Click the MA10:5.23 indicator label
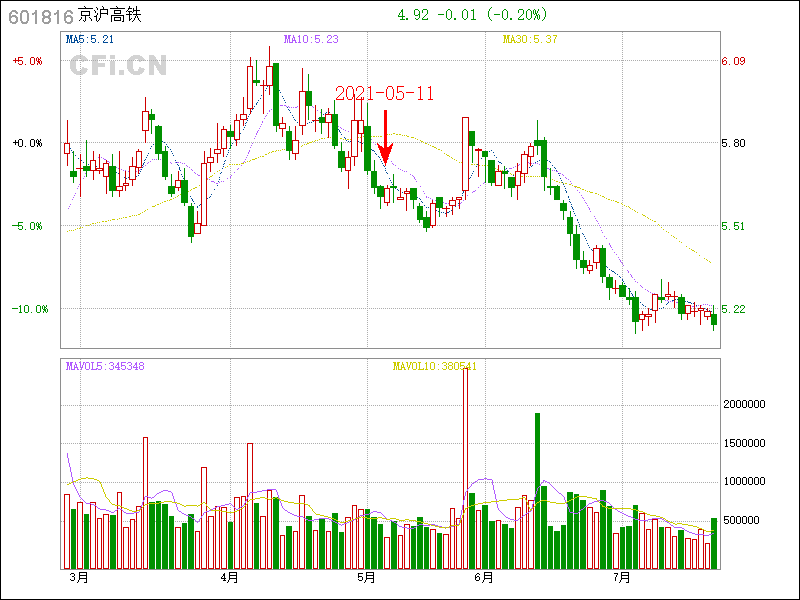 click(311, 40)
